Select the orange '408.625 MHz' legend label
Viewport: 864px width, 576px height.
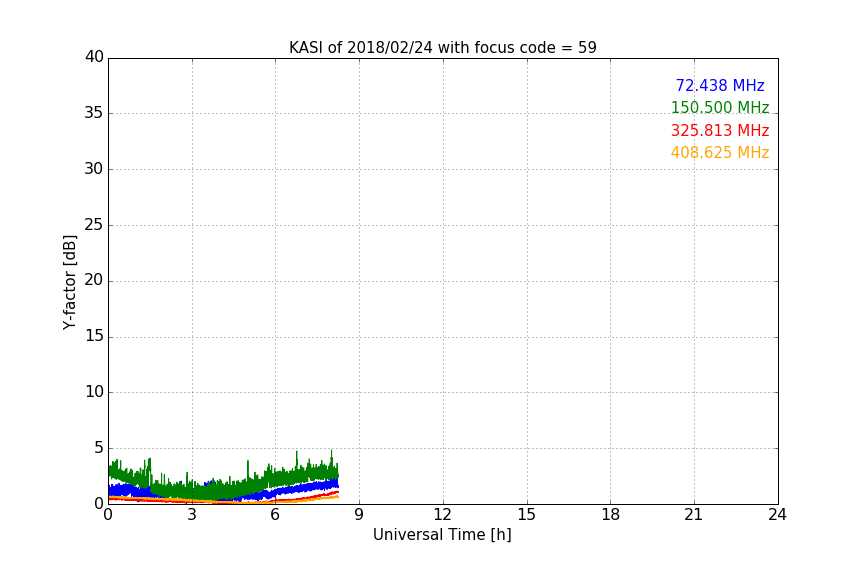[x=720, y=153]
